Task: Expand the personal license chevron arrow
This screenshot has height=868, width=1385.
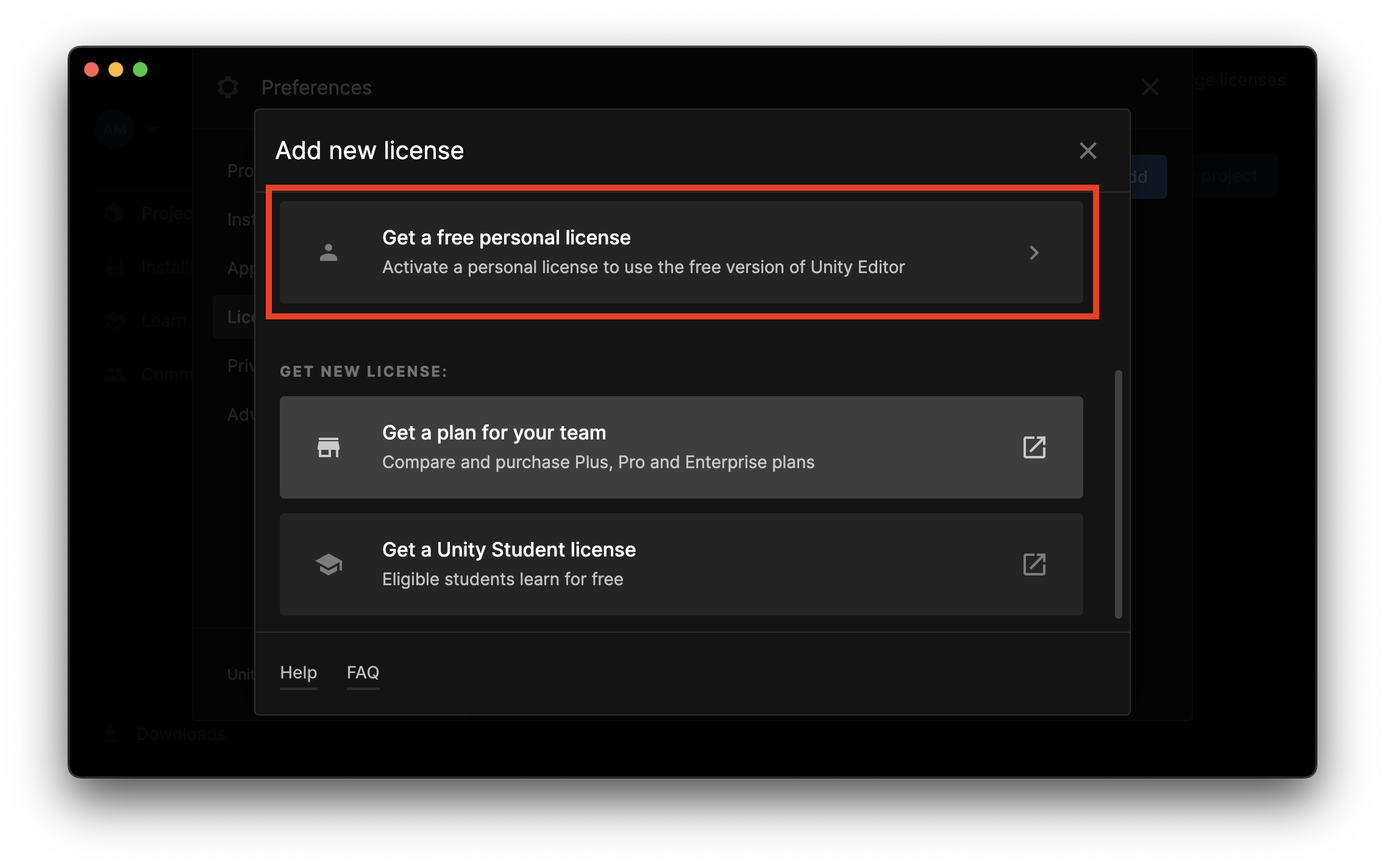Action: 1034,252
